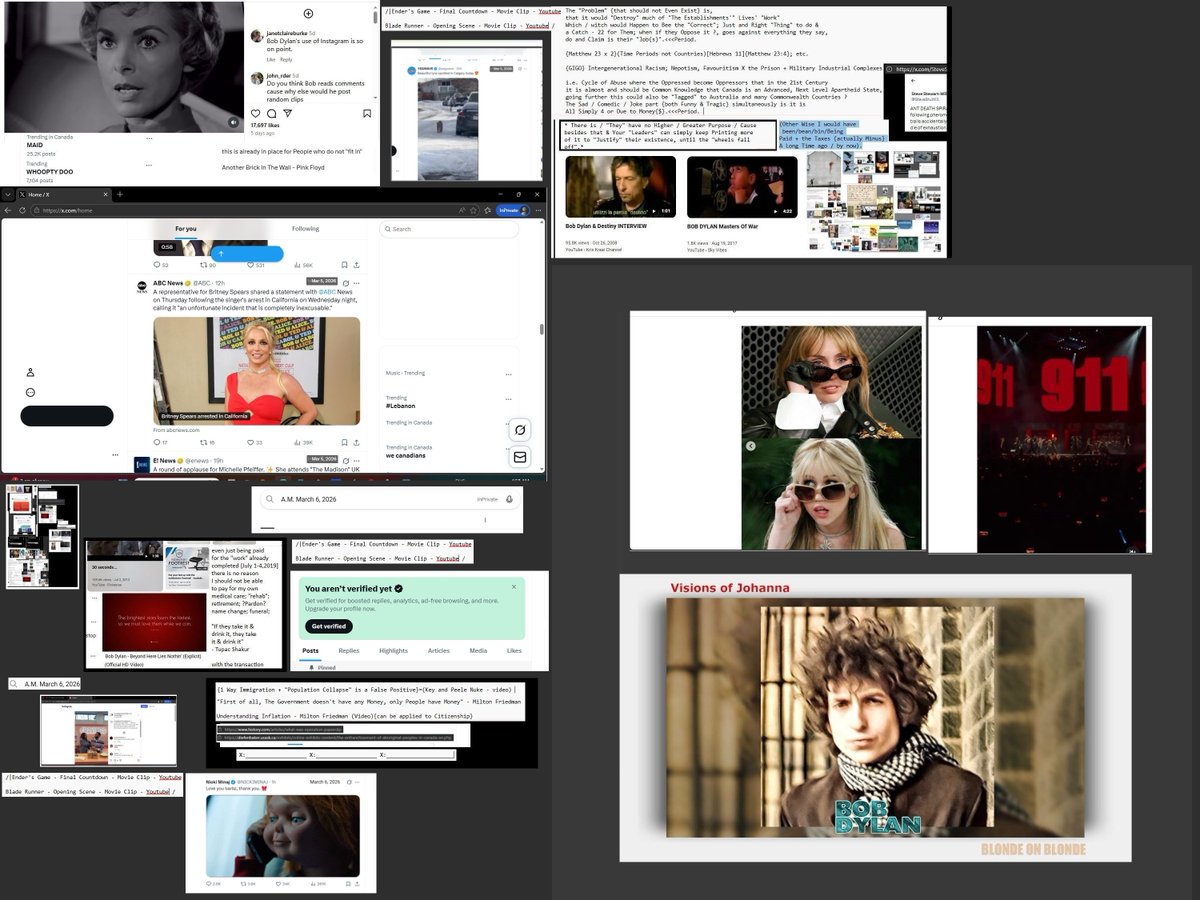Open the Britney Spears arrested in California image
This screenshot has height=900, width=1200.
pos(257,371)
